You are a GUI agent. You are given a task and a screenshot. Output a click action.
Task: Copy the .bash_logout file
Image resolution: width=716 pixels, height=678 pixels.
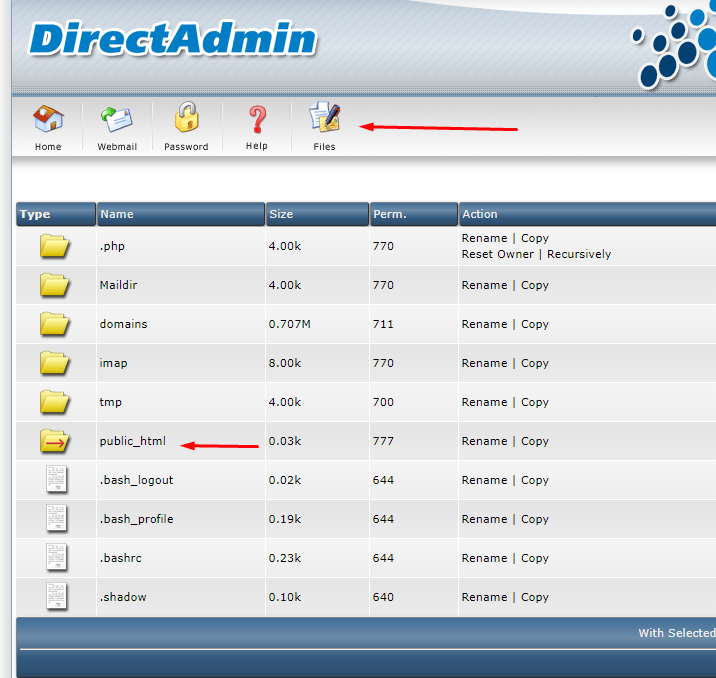535,481
